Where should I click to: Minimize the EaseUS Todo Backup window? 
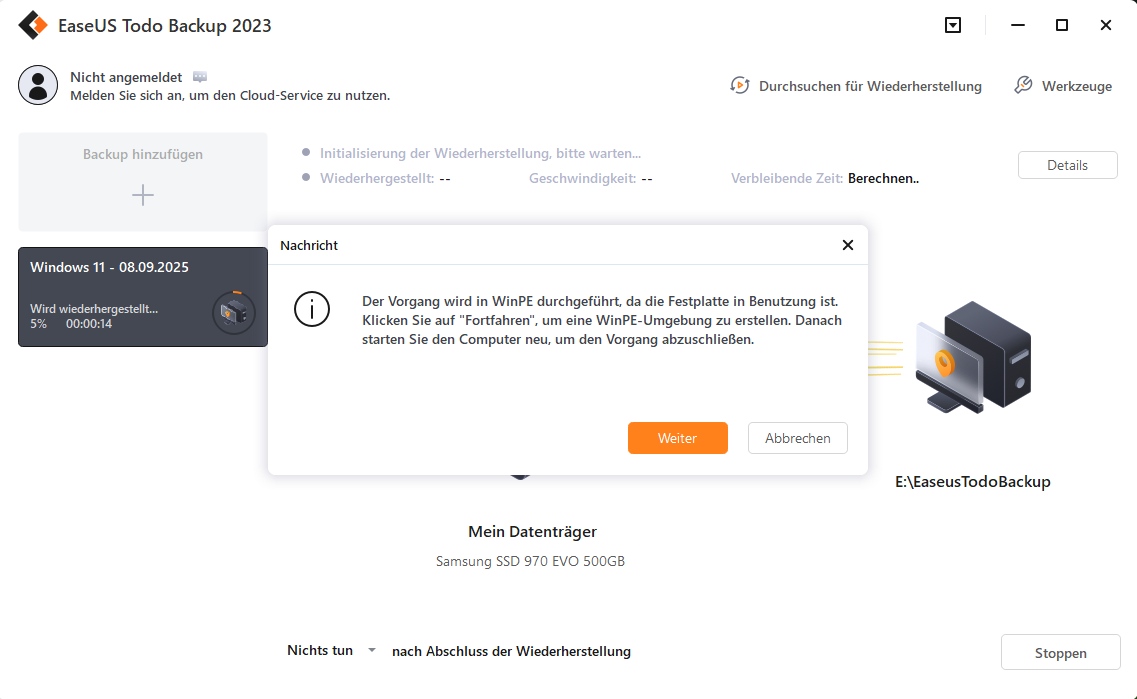coord(1018,25)
